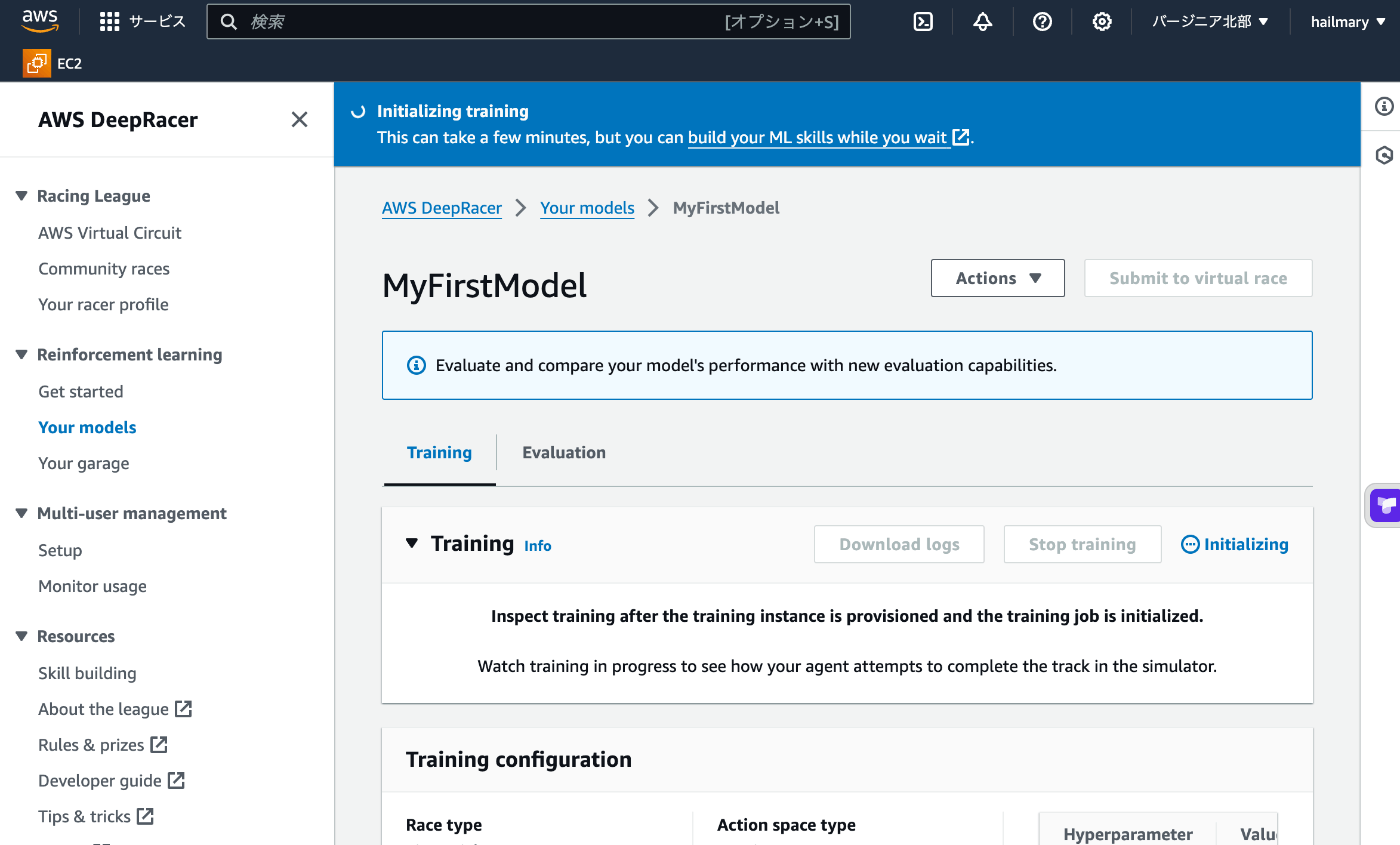1400x845 pixels.
Task: Click the external icon beside Developer guide
Action: tap(176, 780)
